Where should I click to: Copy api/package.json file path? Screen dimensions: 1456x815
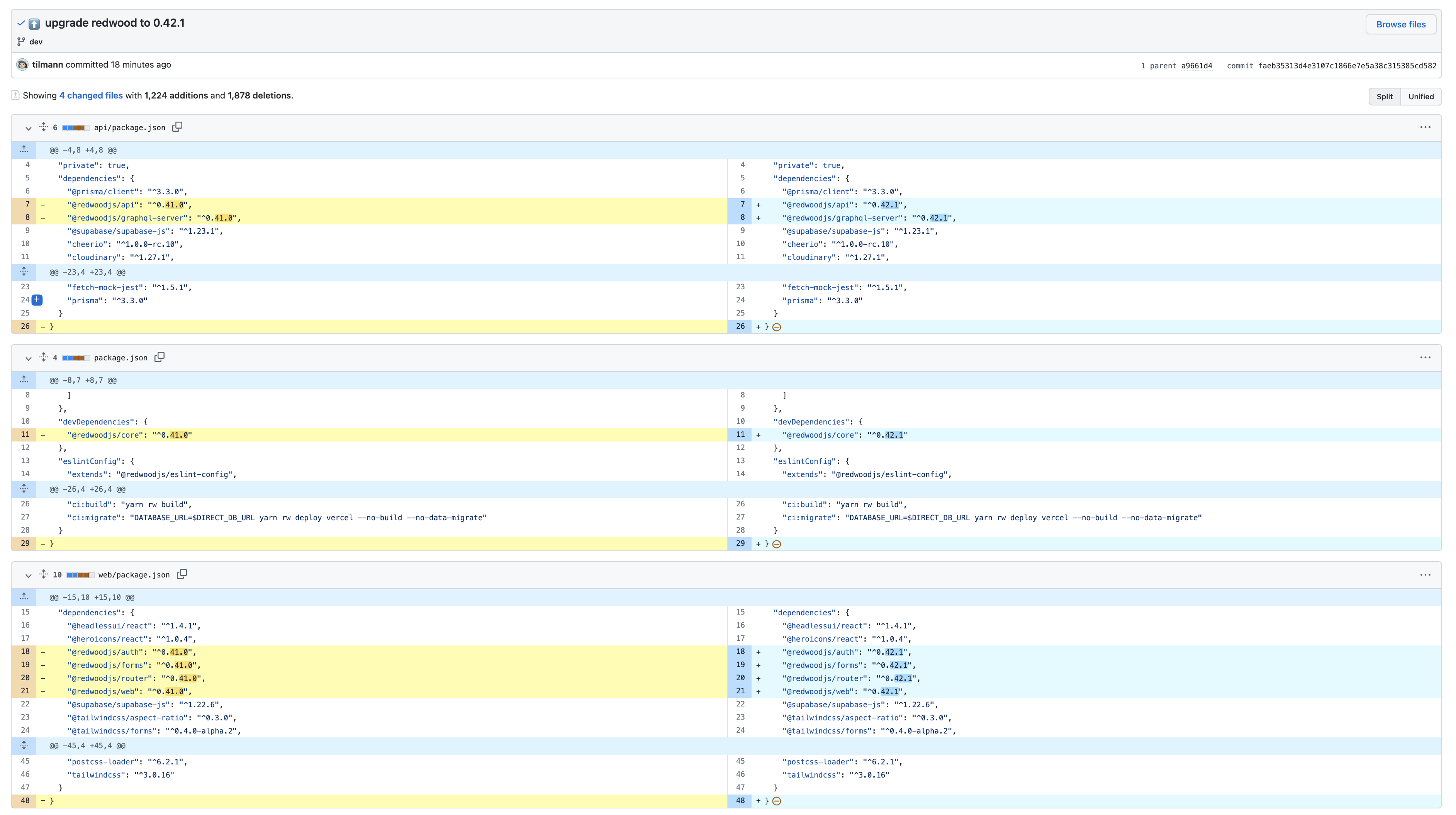point(177,127)
